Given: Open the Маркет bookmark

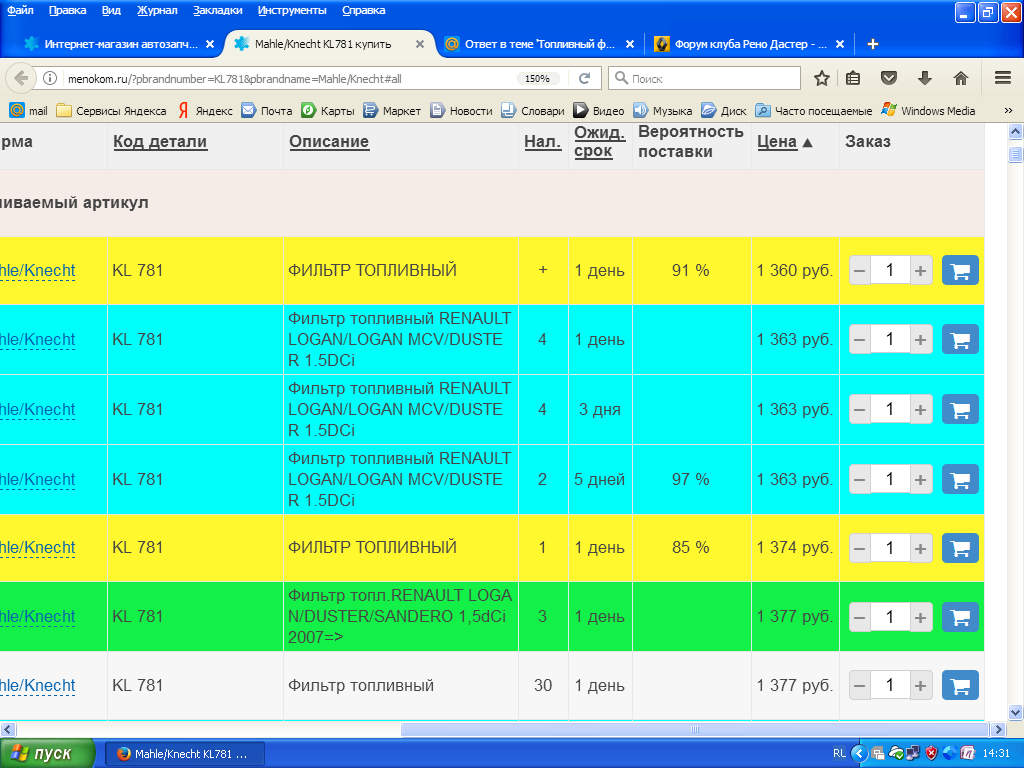Looking at the screenshot, I should pos(392,110).
